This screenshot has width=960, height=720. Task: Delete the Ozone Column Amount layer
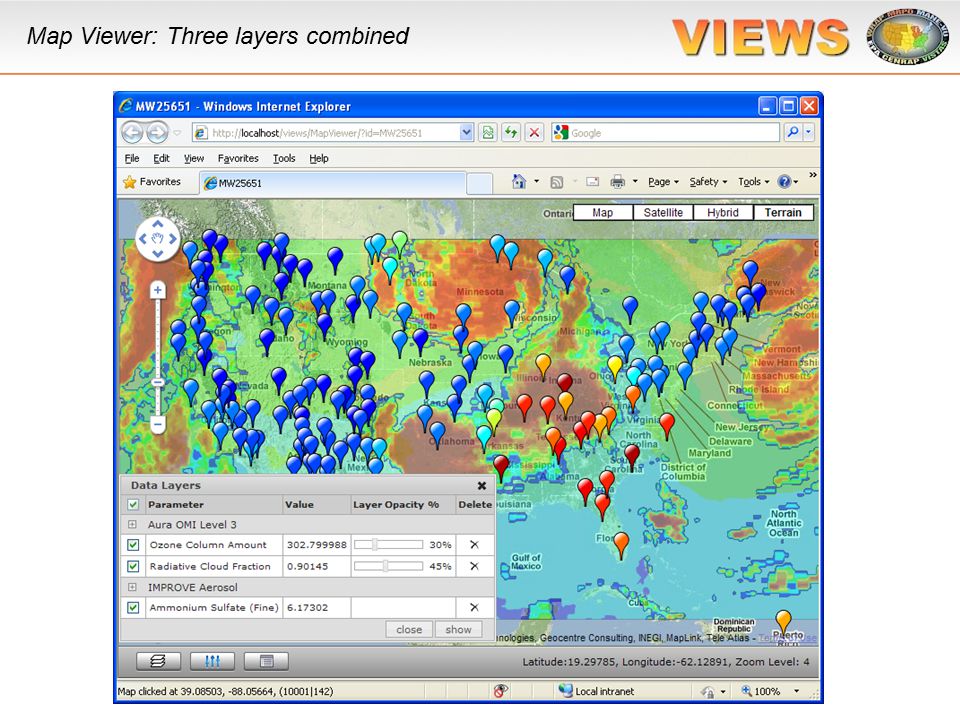(474, 544)
